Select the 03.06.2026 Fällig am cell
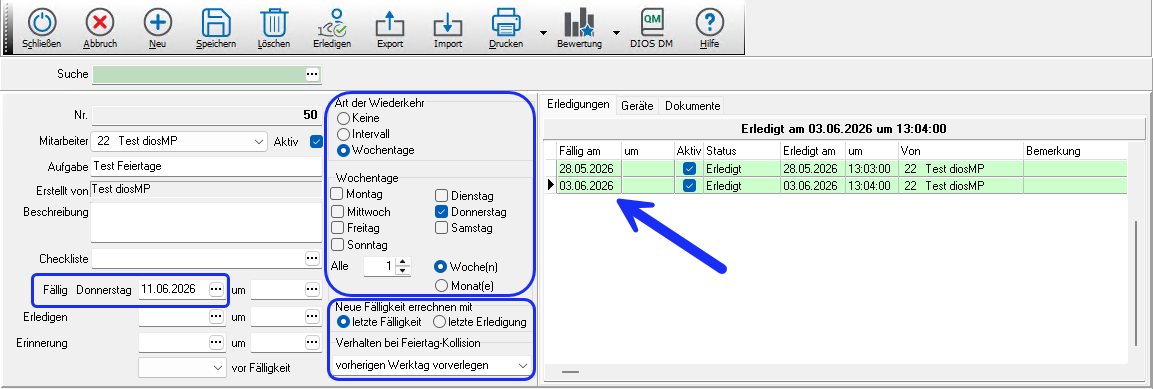 click(x=589, y=185)
